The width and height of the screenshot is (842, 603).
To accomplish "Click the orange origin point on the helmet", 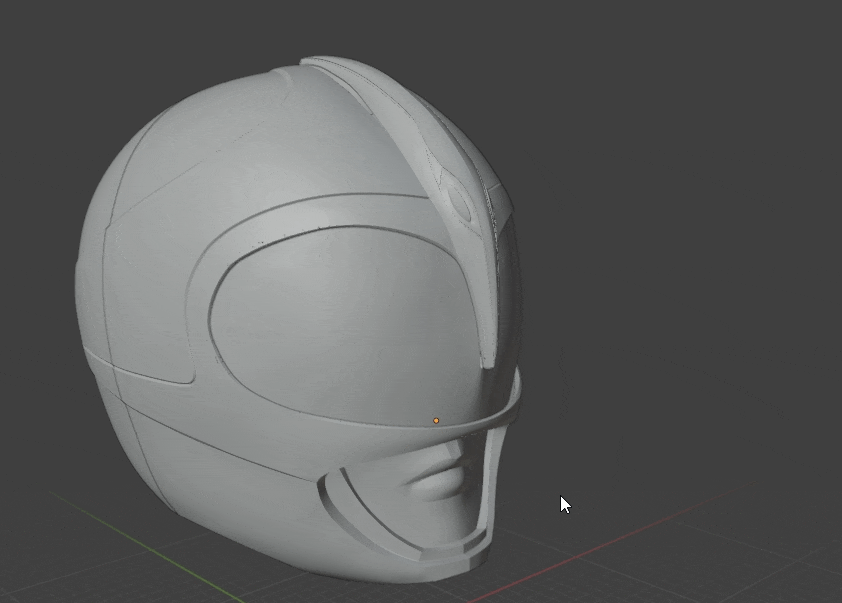I will (436, 421).
